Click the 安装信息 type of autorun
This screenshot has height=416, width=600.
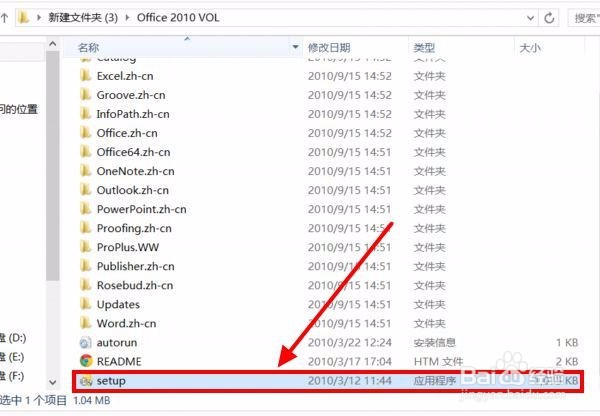(435, 343)
